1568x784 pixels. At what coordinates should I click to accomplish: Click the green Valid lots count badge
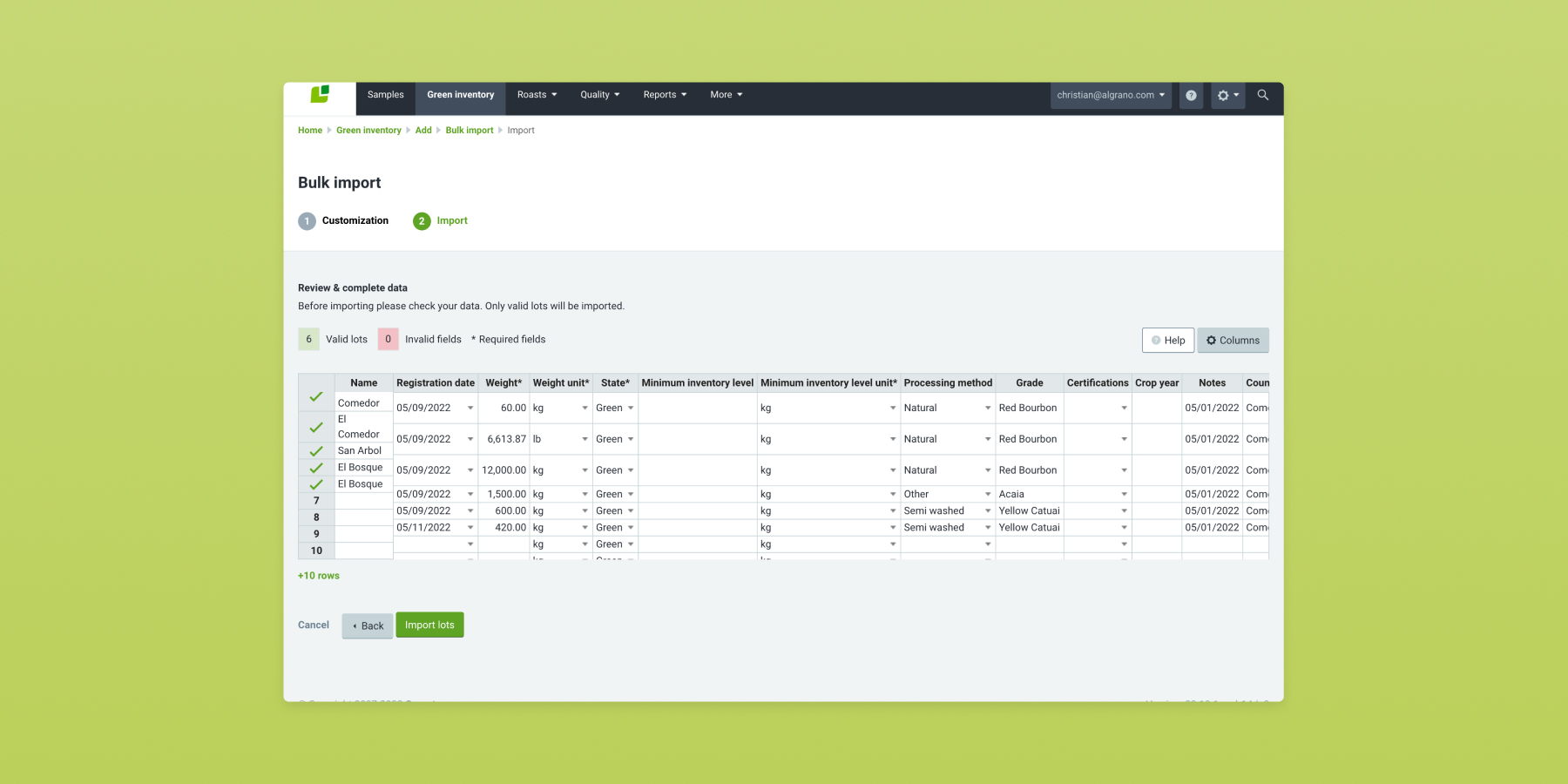pos(308,340)
